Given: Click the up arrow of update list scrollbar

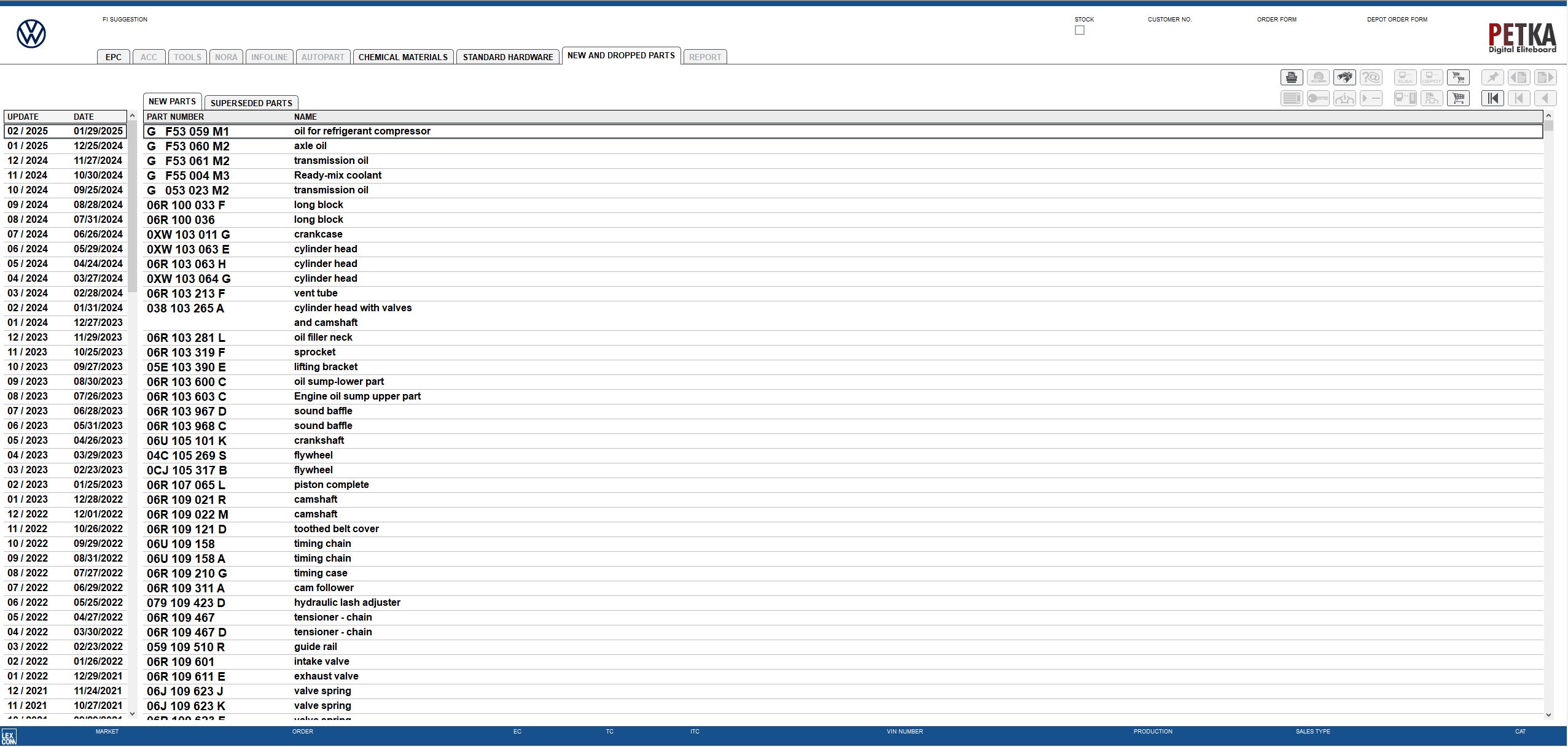Looking at the screenshot, I should [x=132, y=116].
